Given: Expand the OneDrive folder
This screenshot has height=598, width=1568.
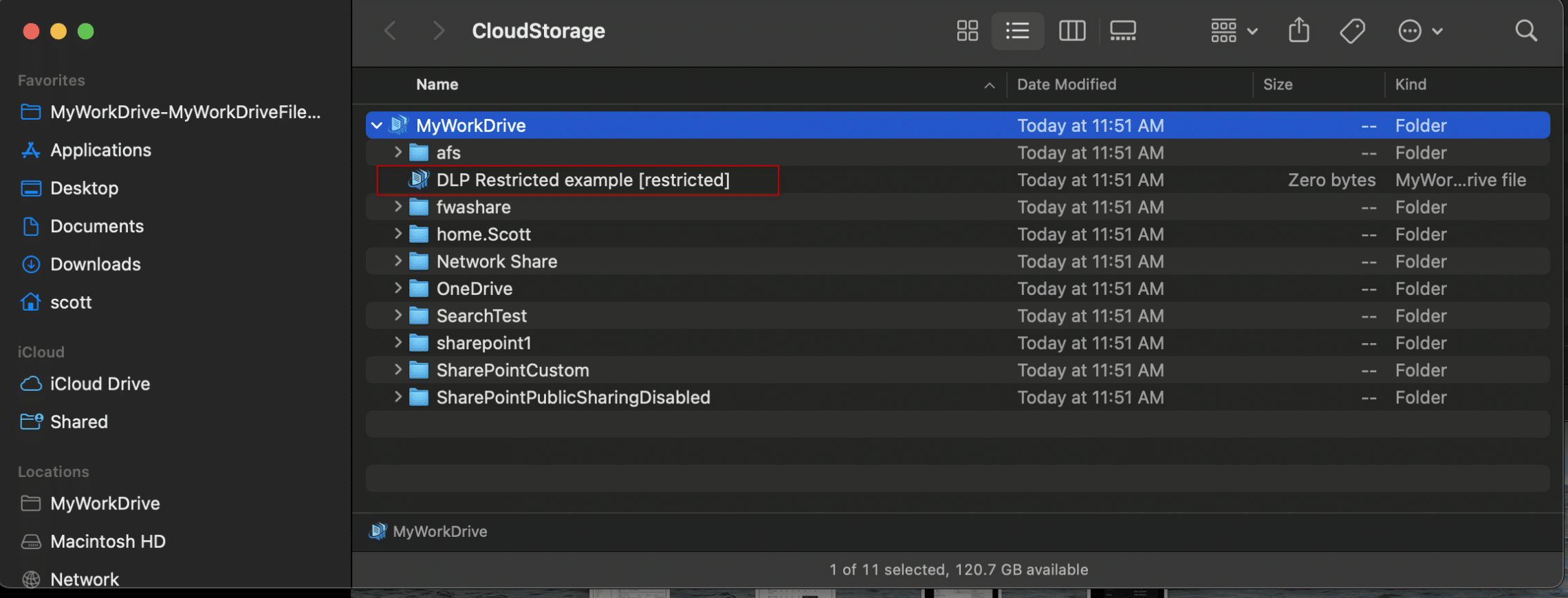Looking at the screenshot, I should point(398,288).
